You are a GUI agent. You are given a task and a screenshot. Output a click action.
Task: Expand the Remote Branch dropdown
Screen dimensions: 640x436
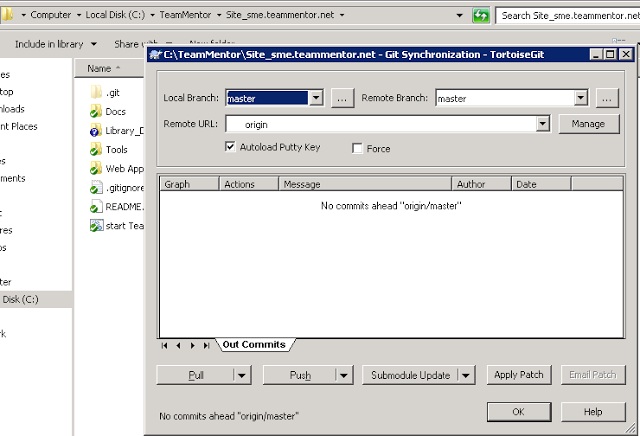580,98
